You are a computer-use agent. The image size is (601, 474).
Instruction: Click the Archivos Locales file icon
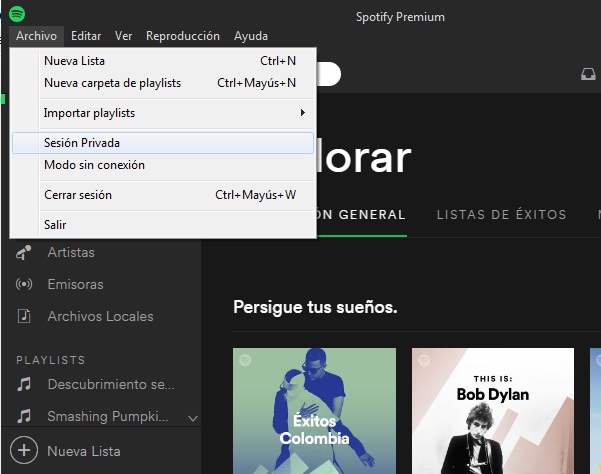[x=24, y=316]
